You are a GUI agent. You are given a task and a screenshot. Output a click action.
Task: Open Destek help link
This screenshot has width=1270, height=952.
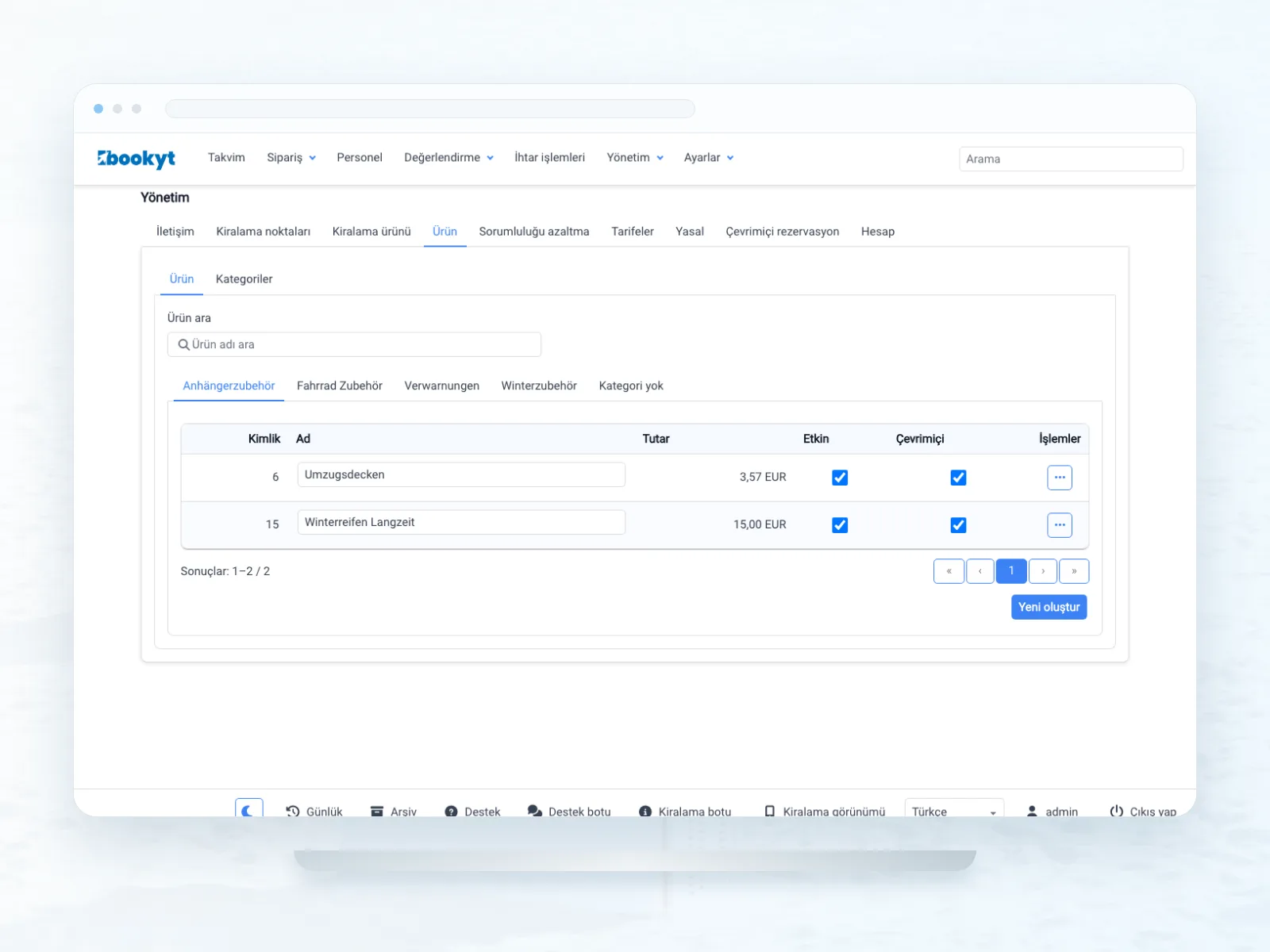[x=472, y=811]
